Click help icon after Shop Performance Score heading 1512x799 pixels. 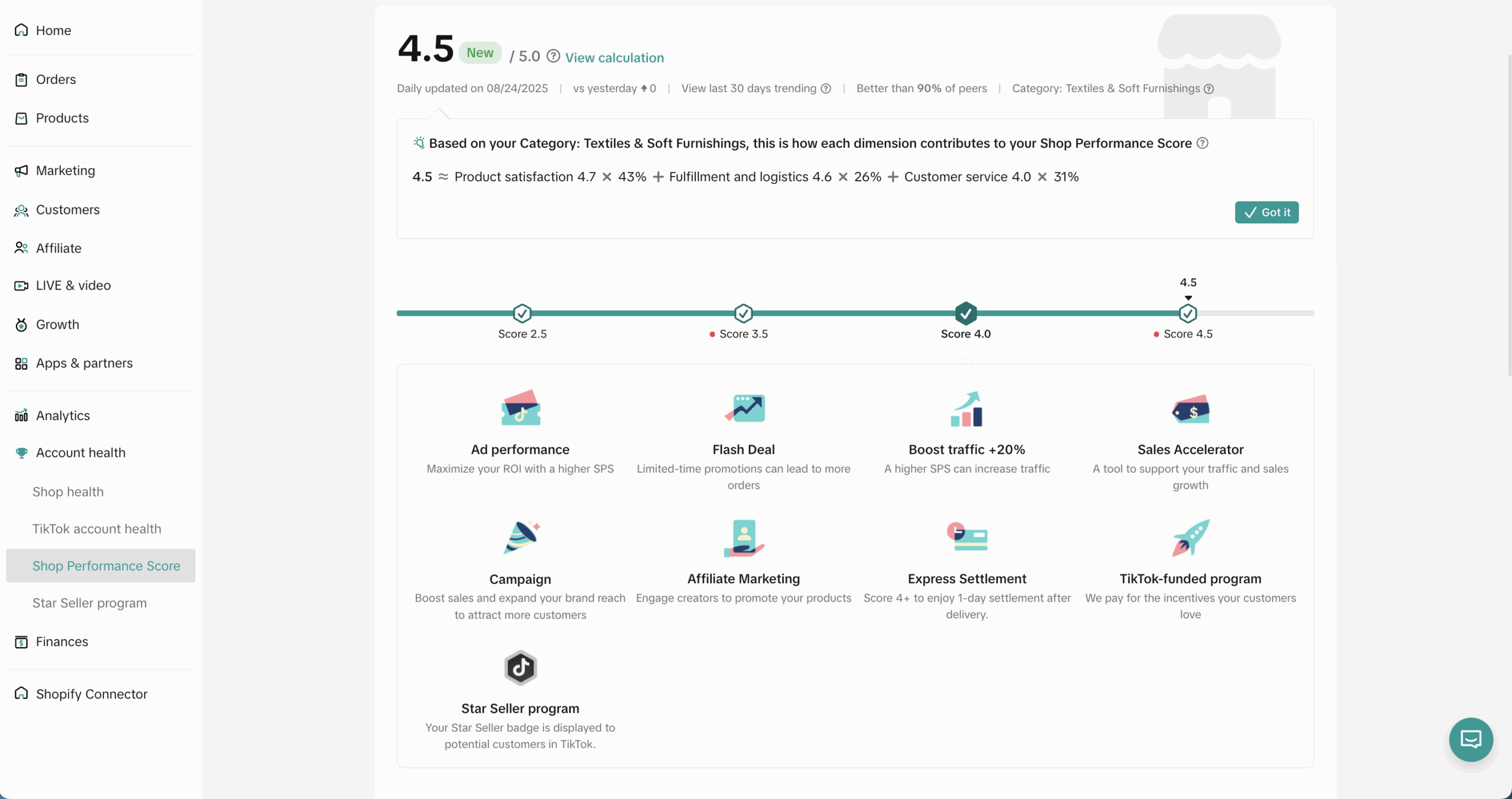click(1202, 143)
